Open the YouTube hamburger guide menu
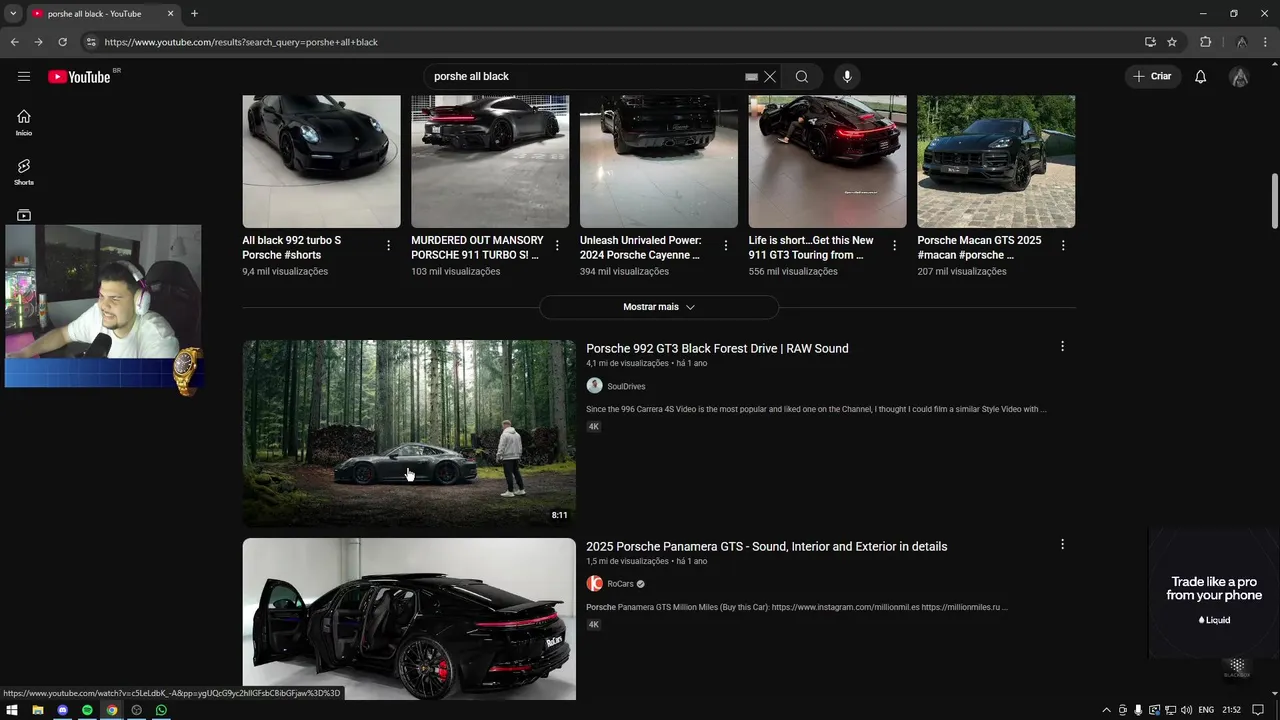 (24, 76)
